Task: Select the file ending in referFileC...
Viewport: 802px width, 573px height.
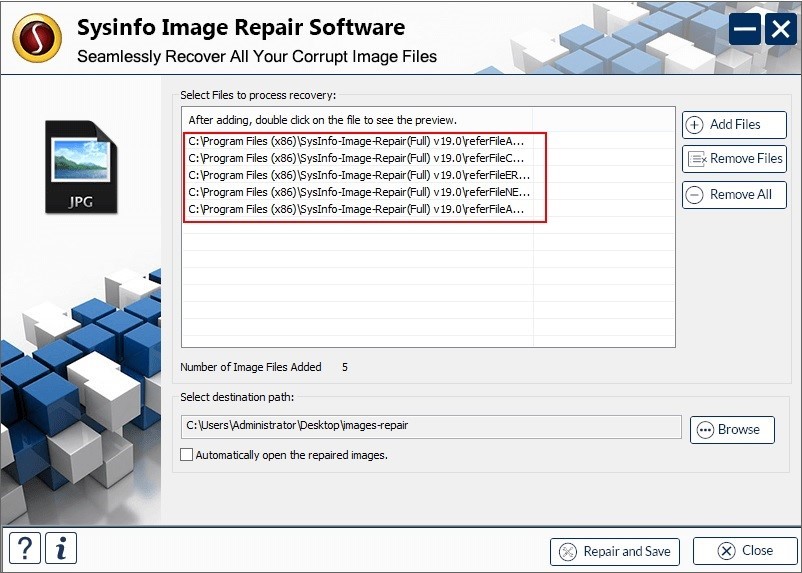Action: 357,158
